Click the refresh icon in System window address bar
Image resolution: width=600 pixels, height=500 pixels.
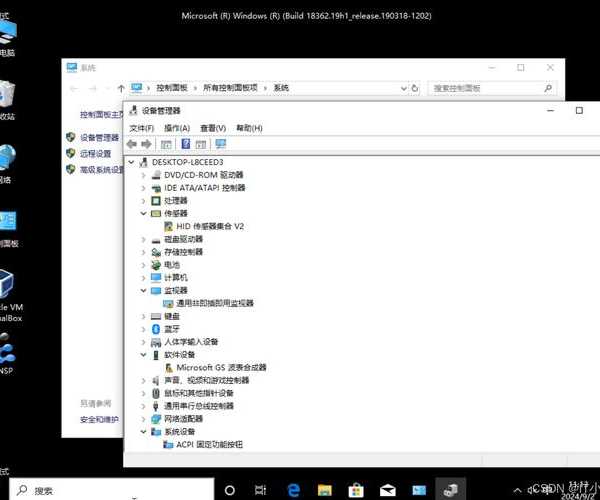[x=415, y=88]
